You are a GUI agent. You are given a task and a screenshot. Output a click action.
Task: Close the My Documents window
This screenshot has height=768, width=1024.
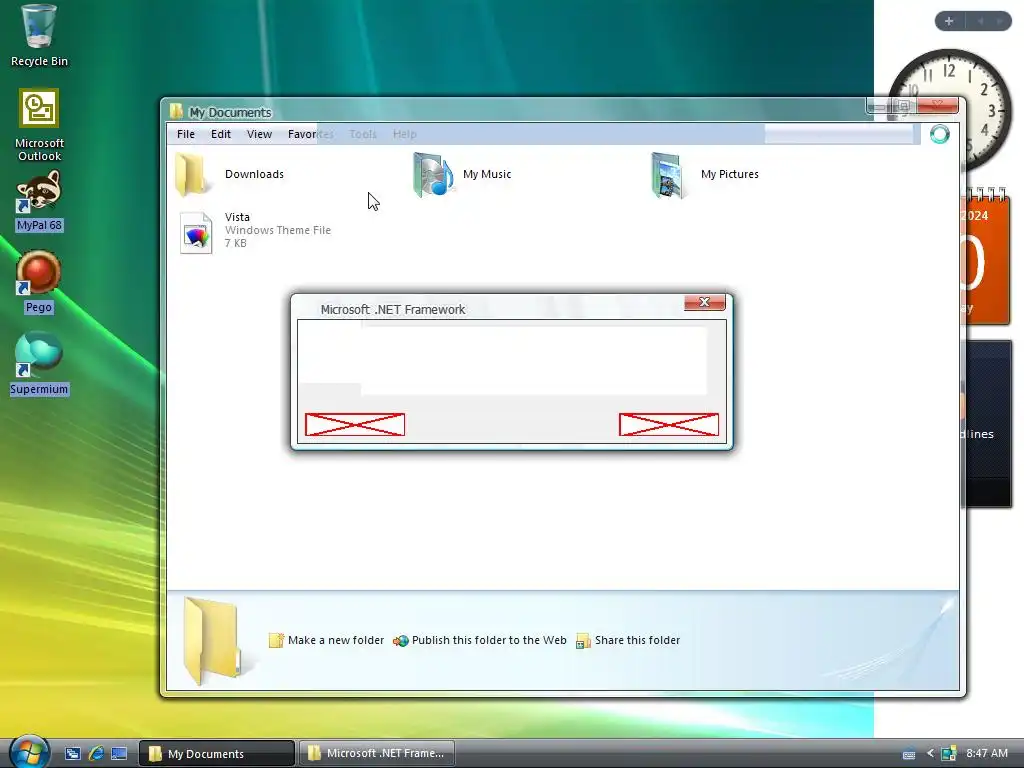pyautogui.click(x=937, y=105)
